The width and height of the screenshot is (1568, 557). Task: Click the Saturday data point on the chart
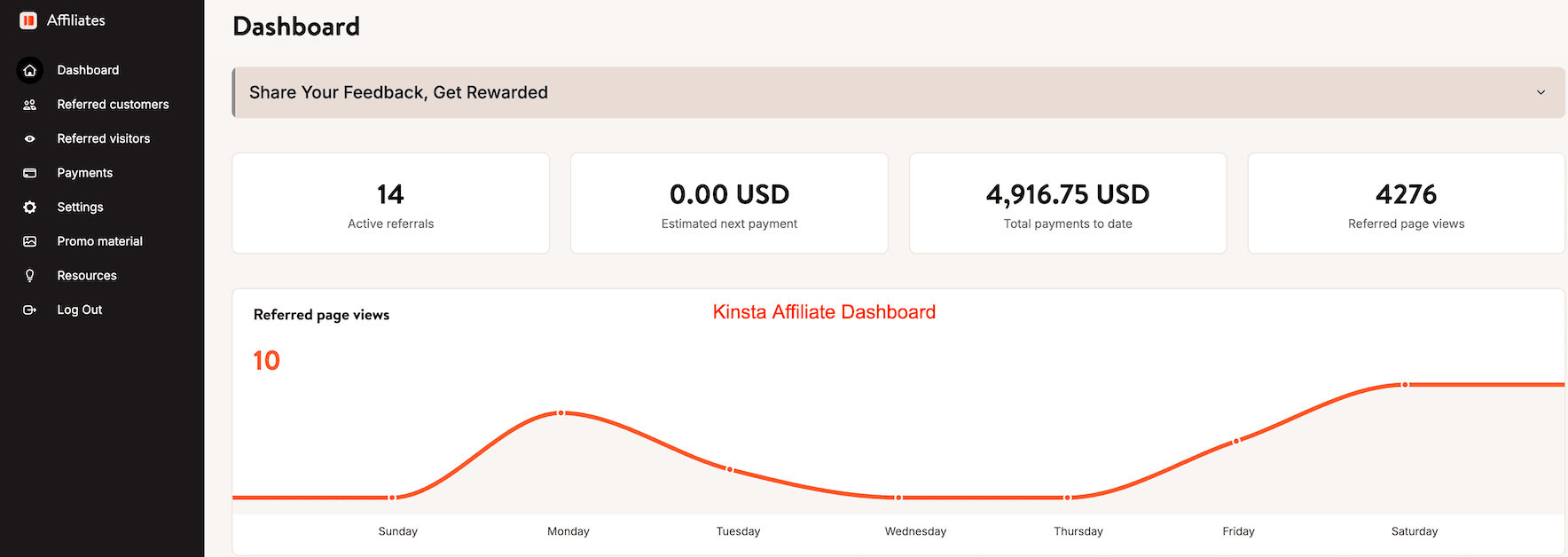(x=1404, y=385)
